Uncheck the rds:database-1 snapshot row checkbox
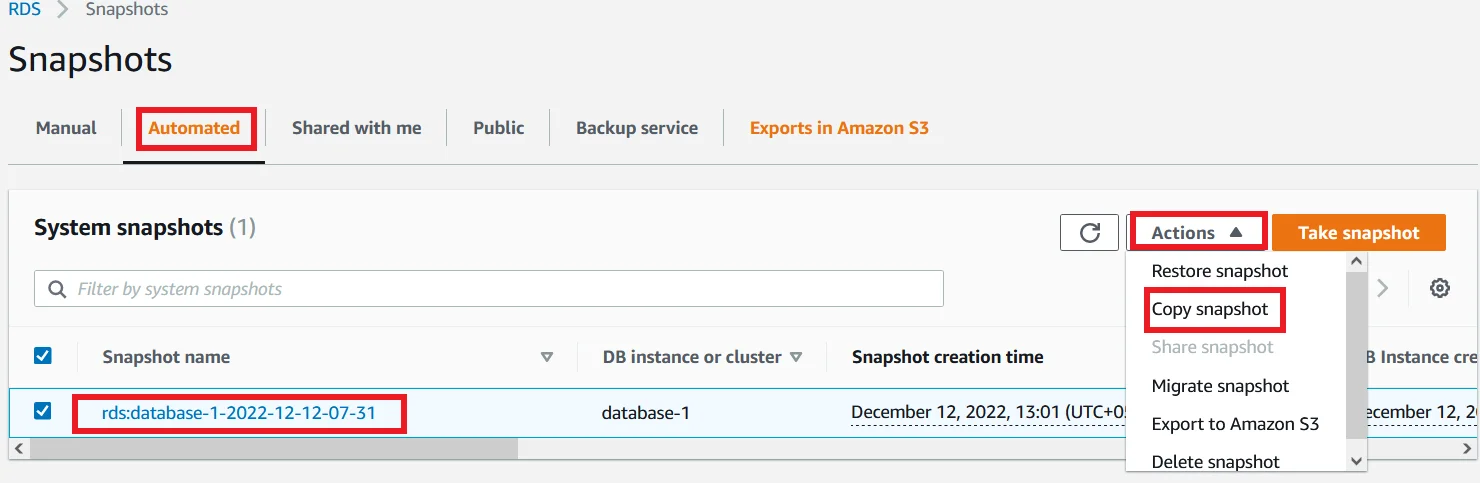Image resolution: width=1480 pixels, height=483 pixels. [x=43, y=411]
